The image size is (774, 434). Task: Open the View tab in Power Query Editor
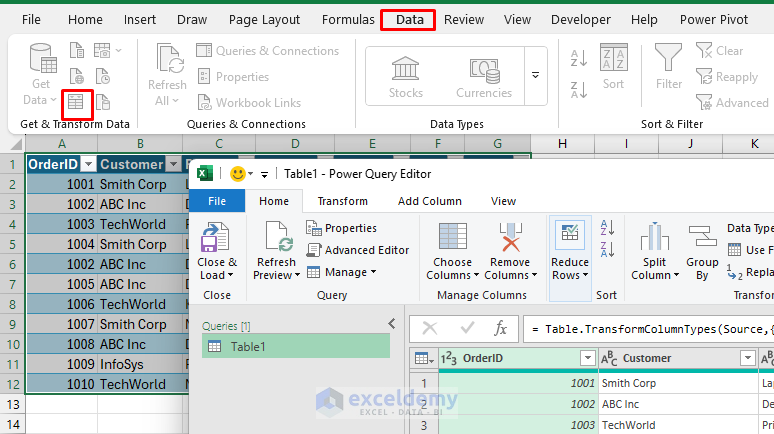coord(503,201)
